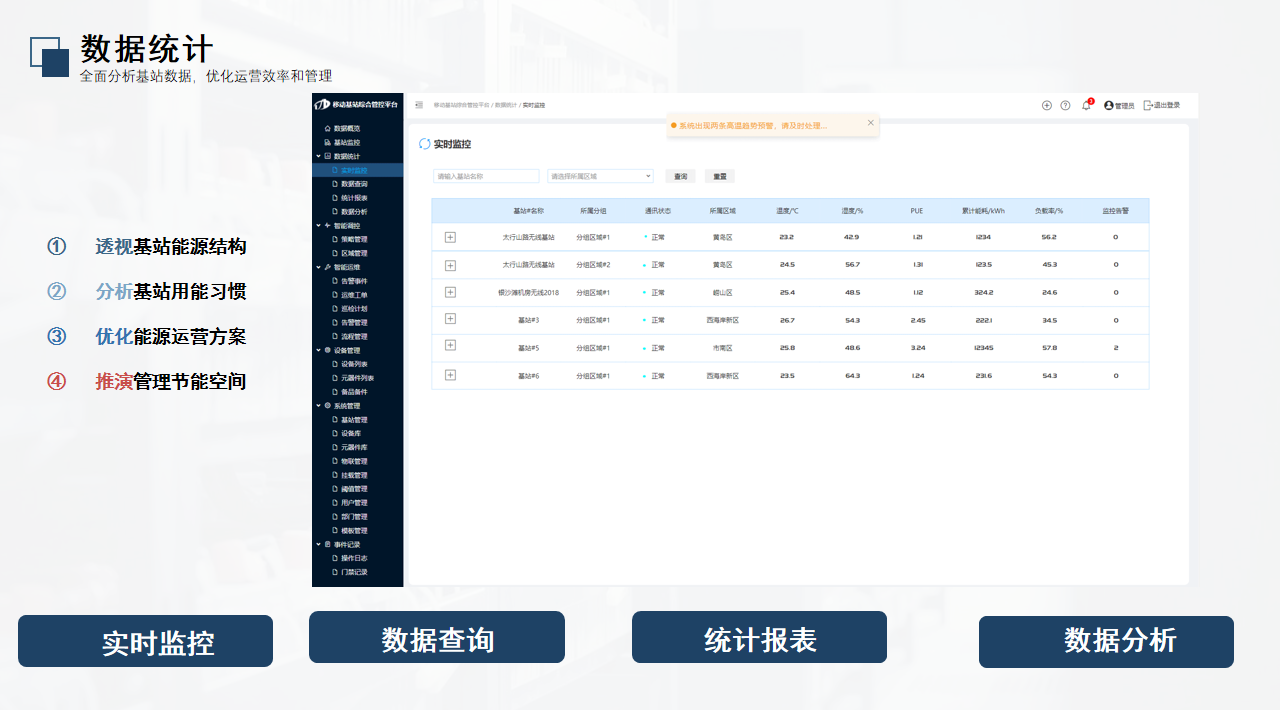Viewport: 1280px width, 710px height.
Task: Click the 请输入基站名称 input field
Action: (x=486, y=176)
